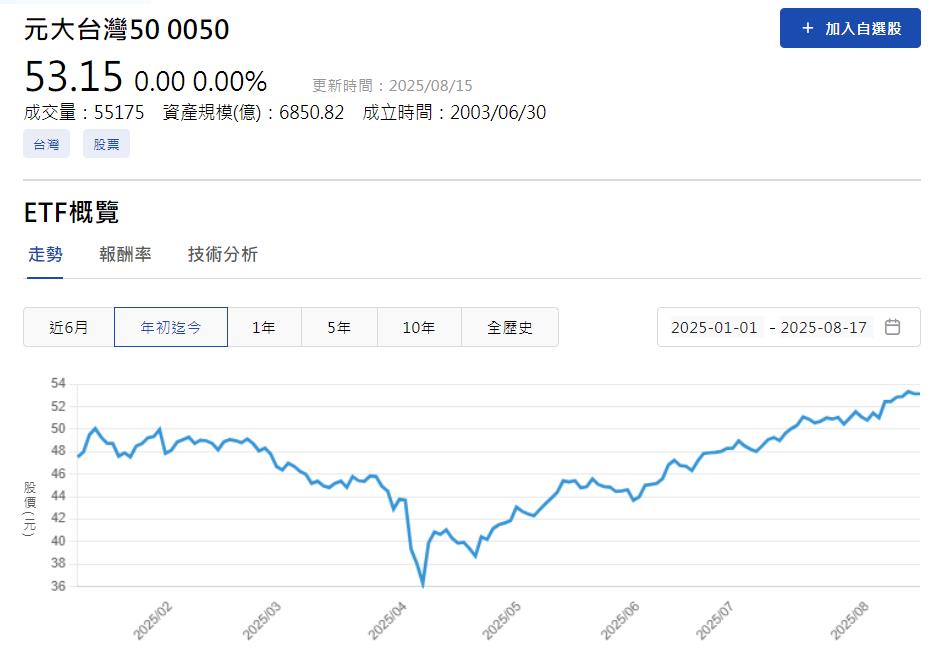Click the 2025/05 axis label

pos(501,620)
